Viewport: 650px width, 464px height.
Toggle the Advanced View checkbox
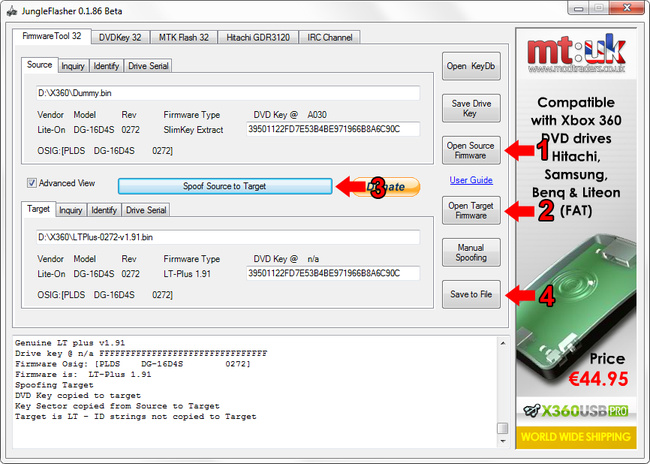(x=32, y=183)
